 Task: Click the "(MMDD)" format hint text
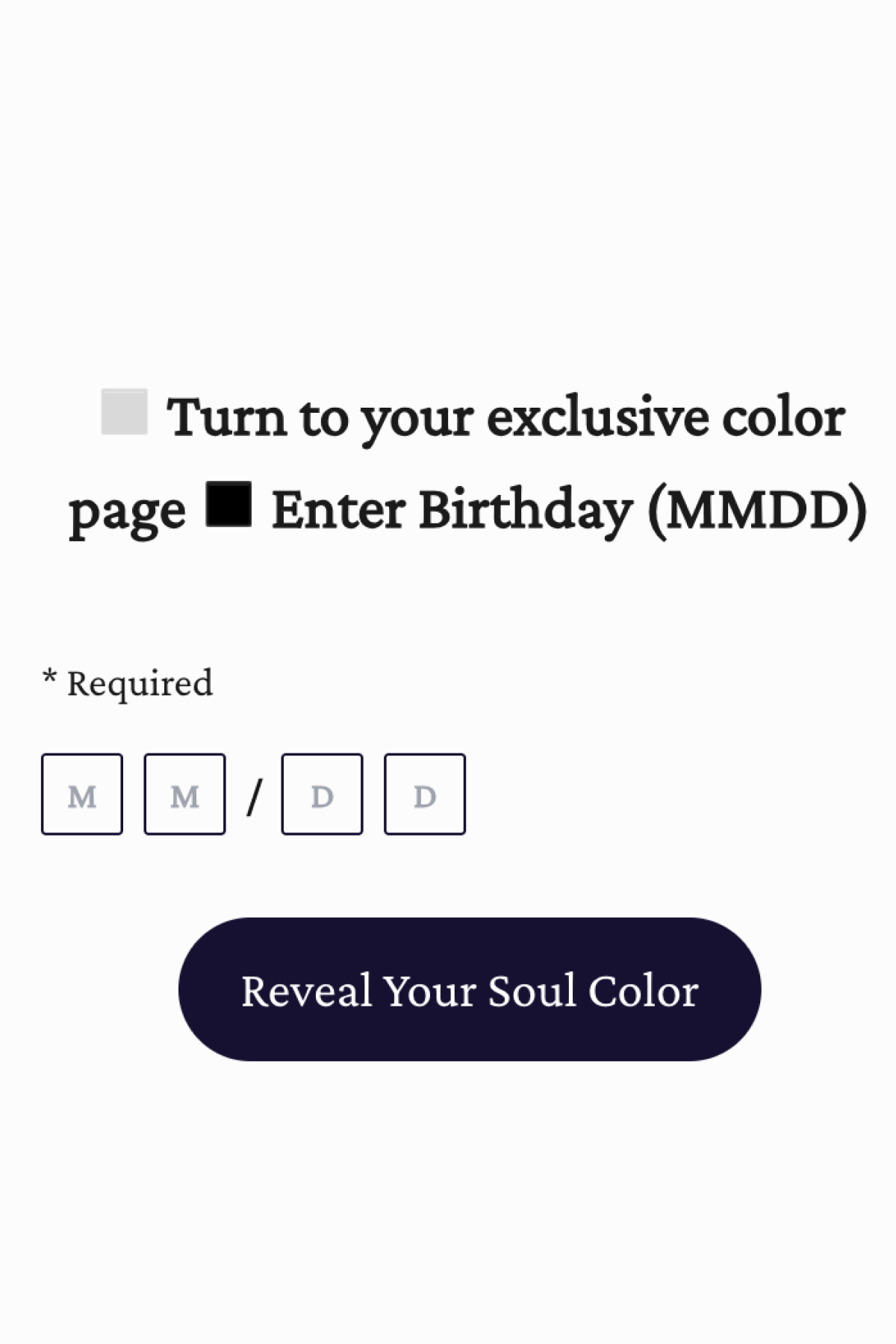[x=757, y=511]
